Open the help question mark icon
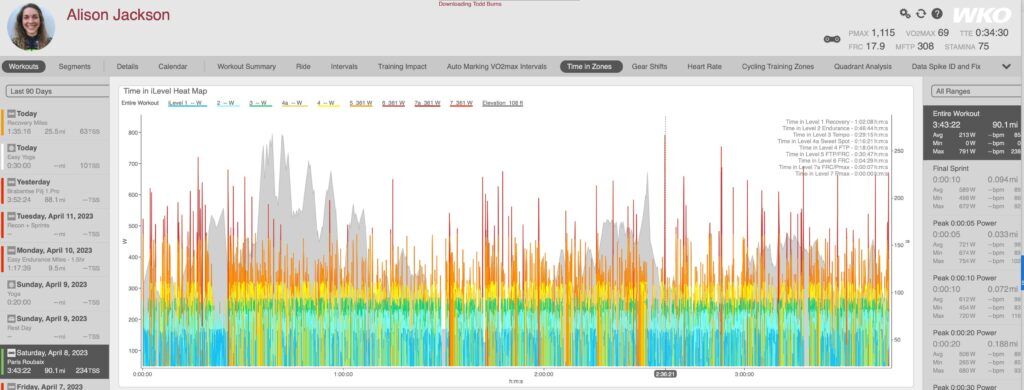1024x390 pixels. [x=937, y=13]
